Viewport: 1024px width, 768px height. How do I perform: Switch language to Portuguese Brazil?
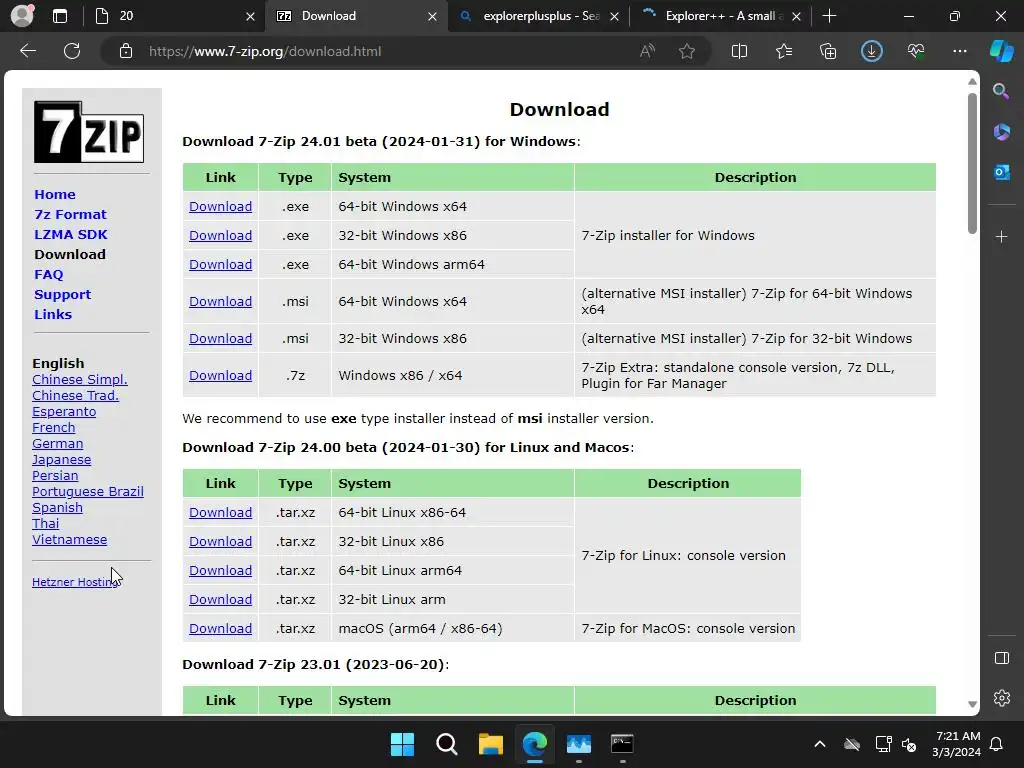click(88, 492)
